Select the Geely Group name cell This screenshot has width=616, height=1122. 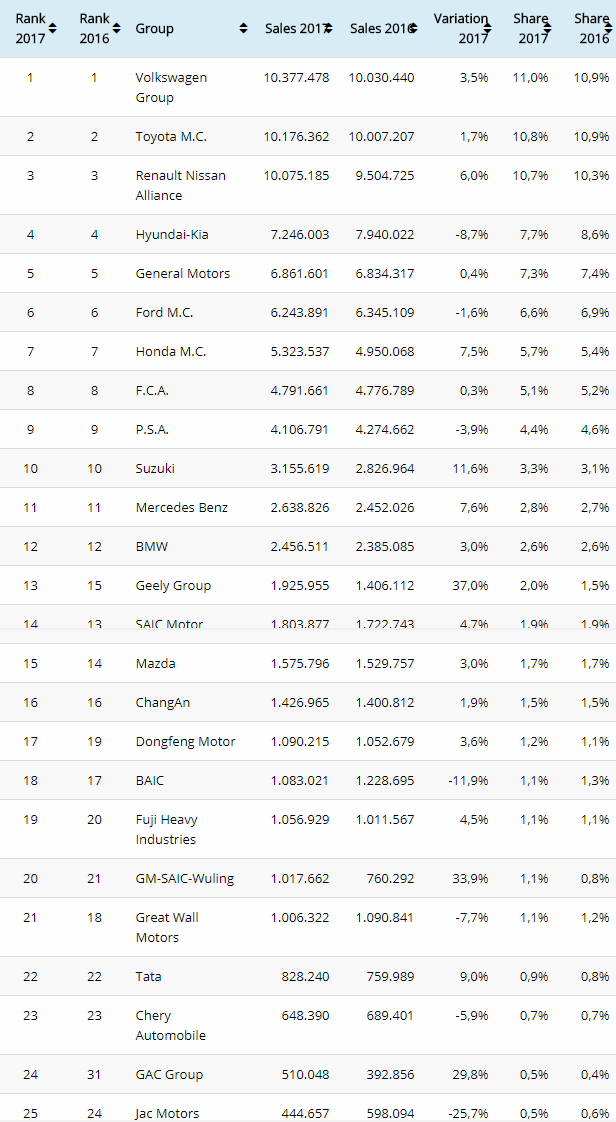(x=173, y=585)
